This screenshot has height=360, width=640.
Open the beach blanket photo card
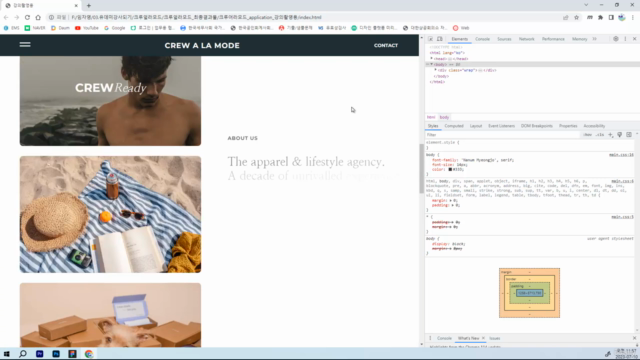click(x=110, y=214)
